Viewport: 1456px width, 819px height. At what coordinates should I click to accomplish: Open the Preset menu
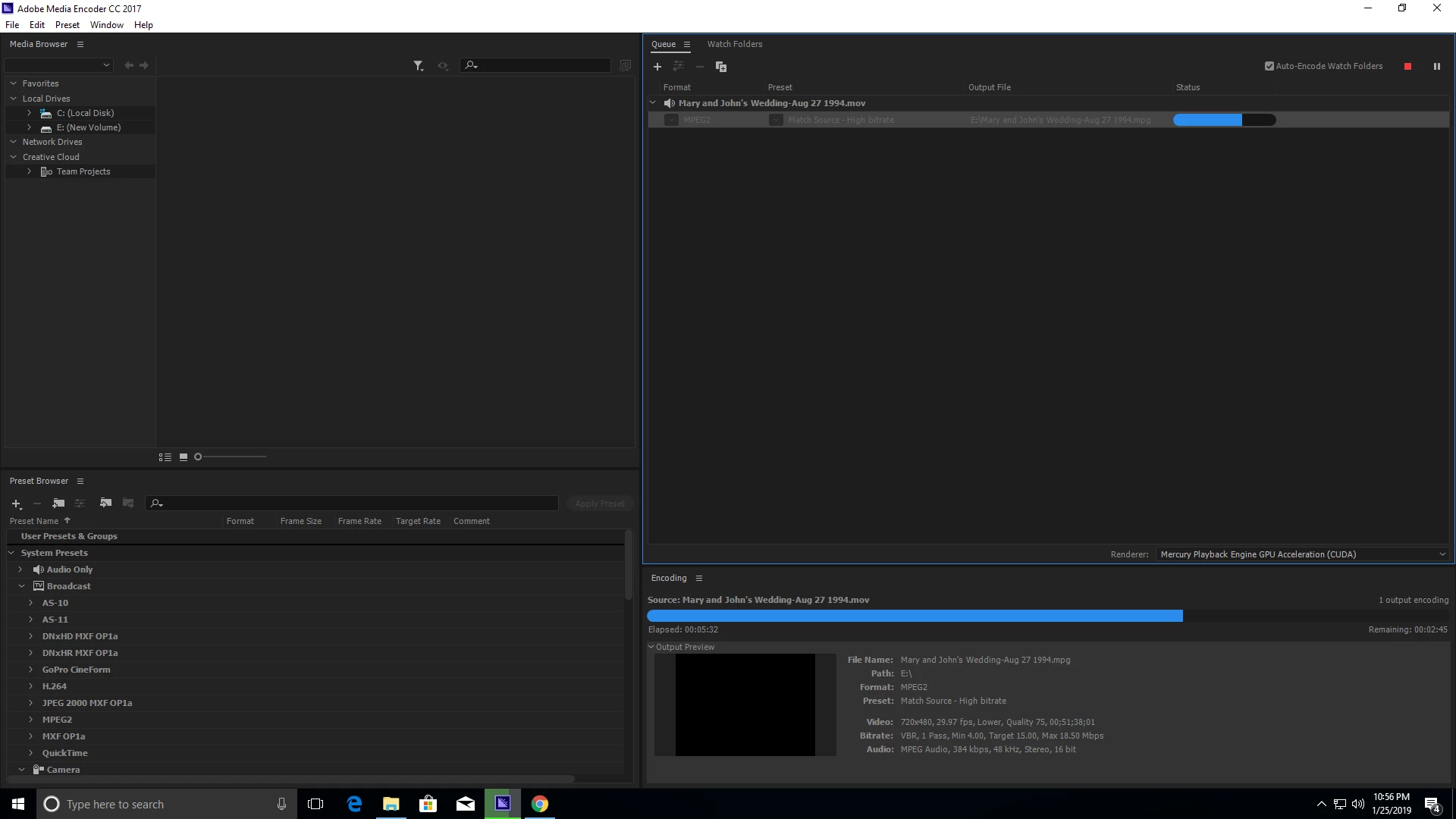67,25
